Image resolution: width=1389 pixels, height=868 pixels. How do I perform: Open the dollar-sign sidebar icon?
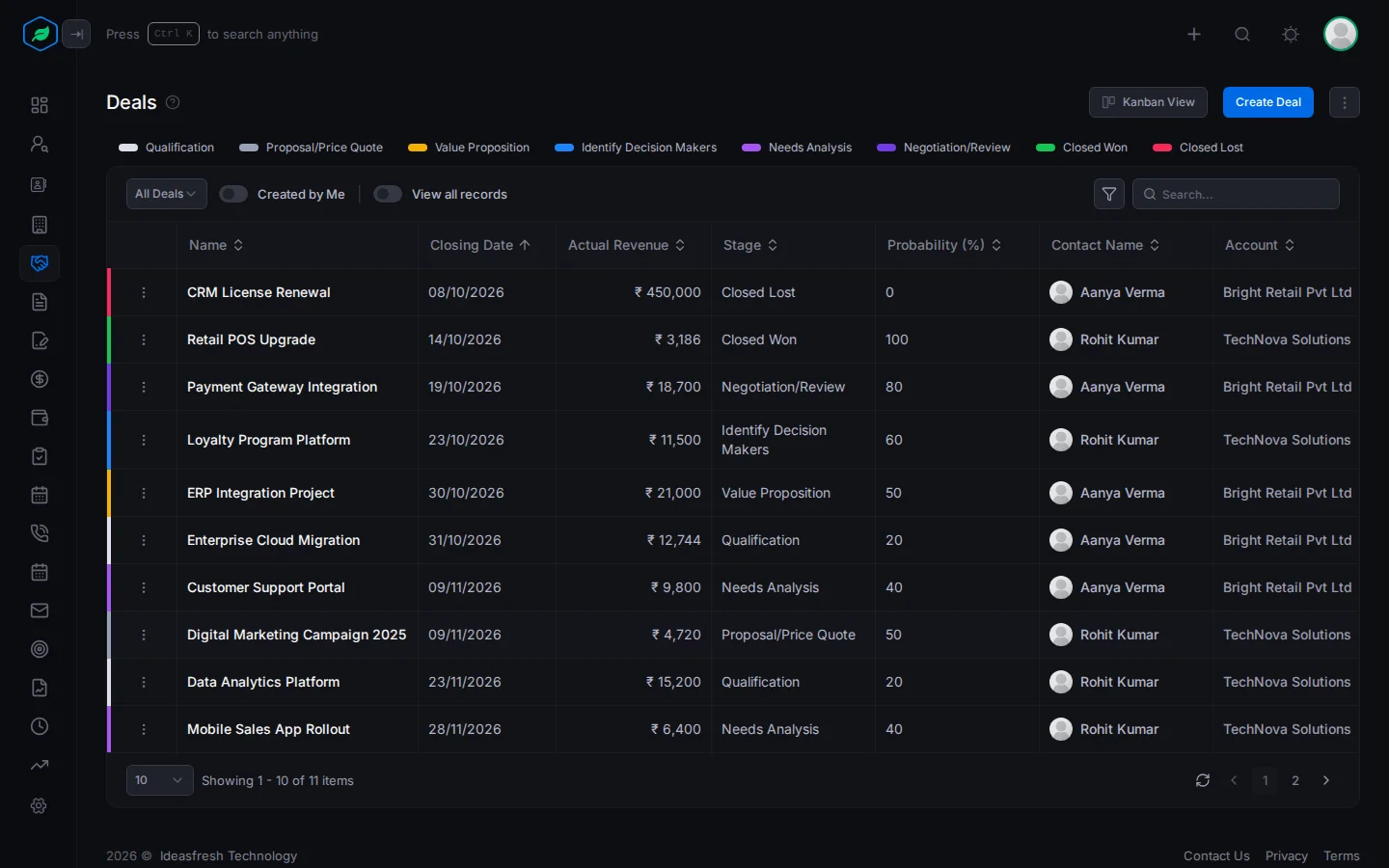tap(40, 379)
